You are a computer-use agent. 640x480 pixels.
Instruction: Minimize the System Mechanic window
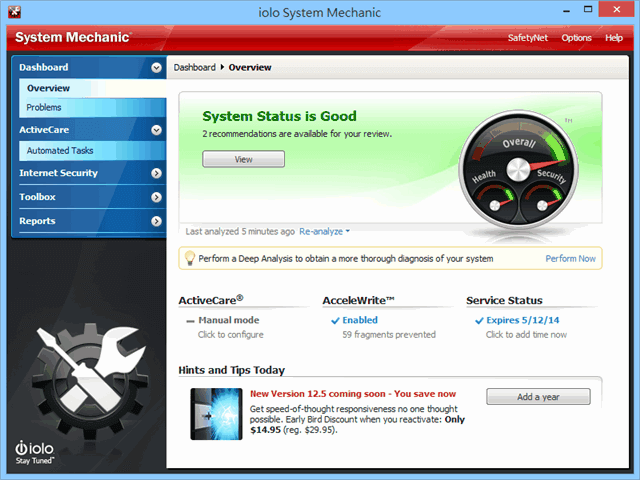click(x=566, y=10)
